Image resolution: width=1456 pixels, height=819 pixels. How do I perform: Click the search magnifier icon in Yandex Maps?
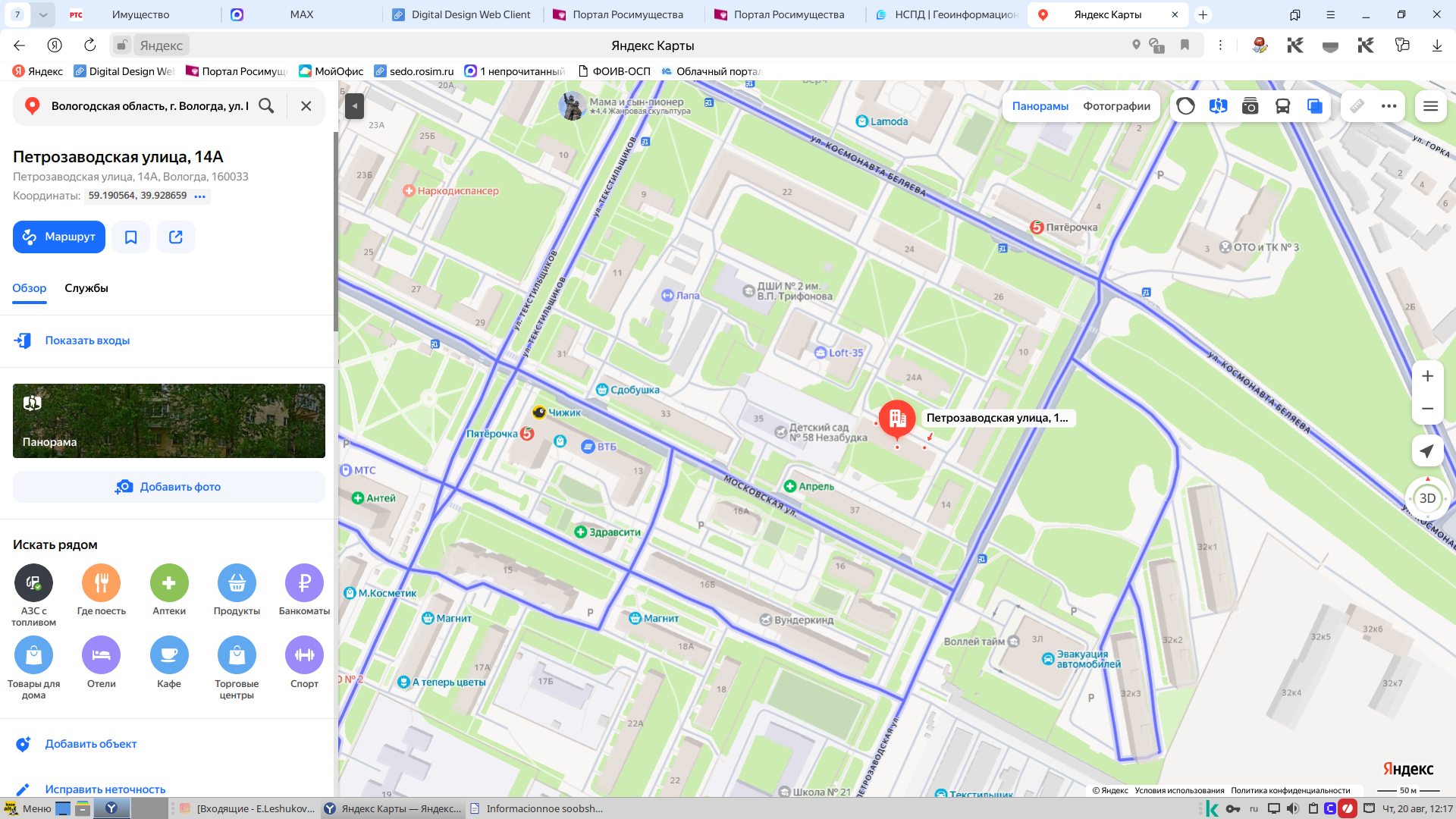coord(266,106)
